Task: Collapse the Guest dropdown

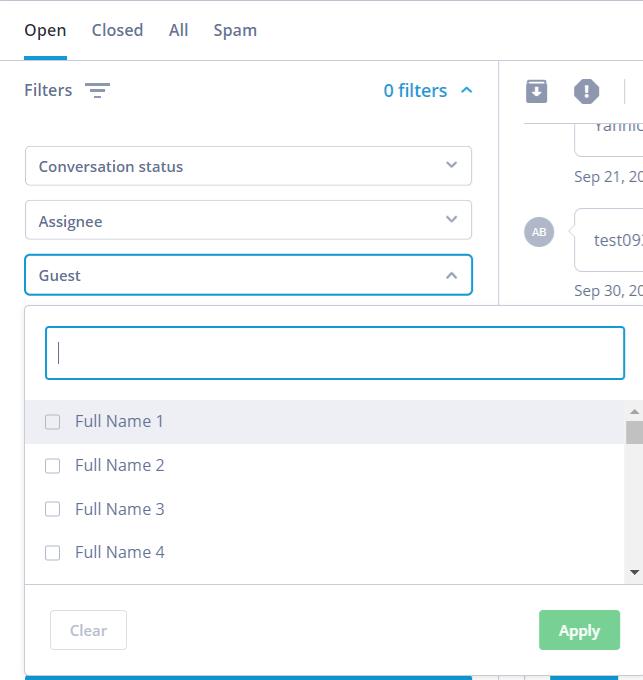Action: (451, 275)
